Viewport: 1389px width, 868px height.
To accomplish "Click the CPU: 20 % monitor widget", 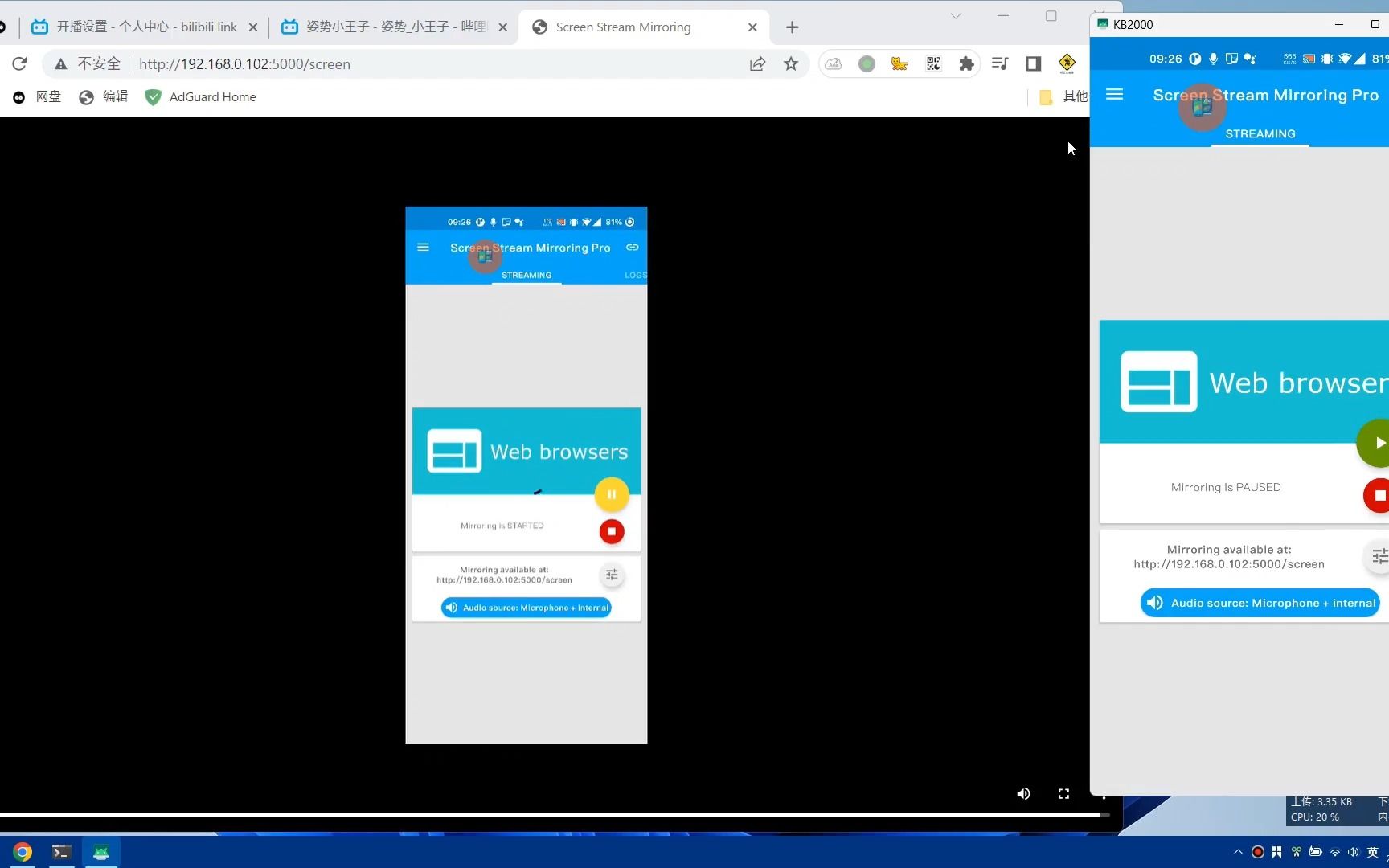I will (1315, 817).
